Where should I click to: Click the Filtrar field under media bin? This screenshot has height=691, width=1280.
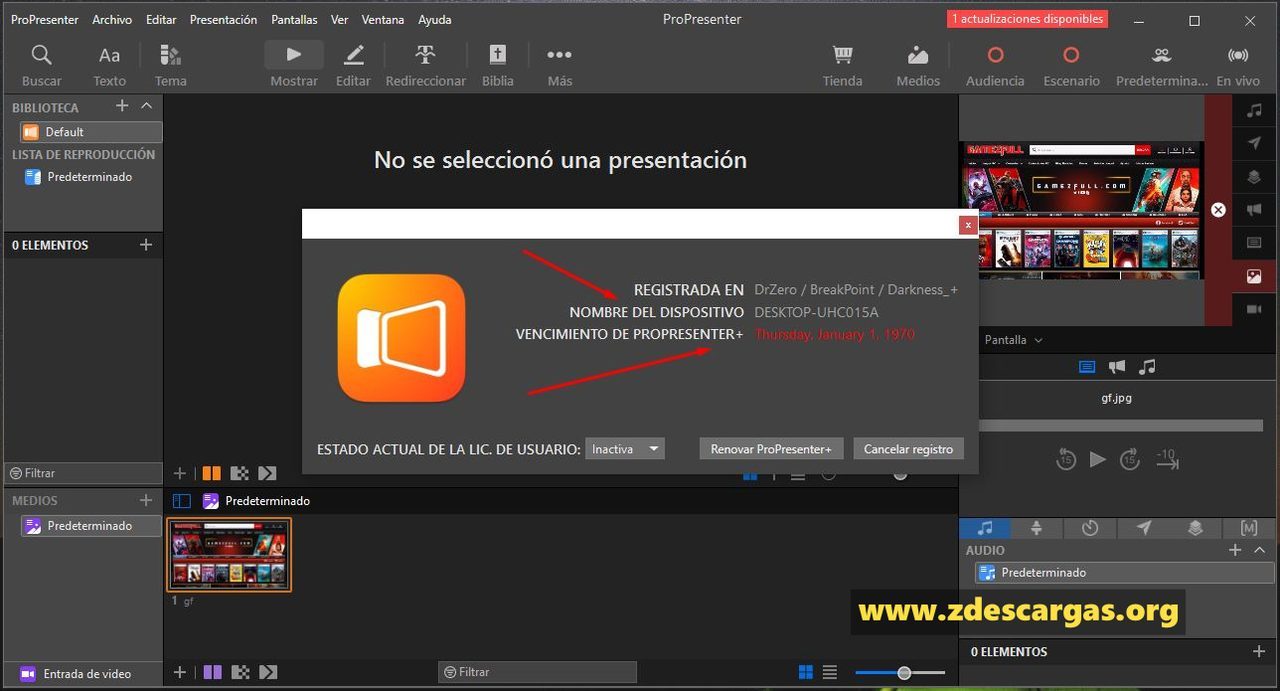538,672
